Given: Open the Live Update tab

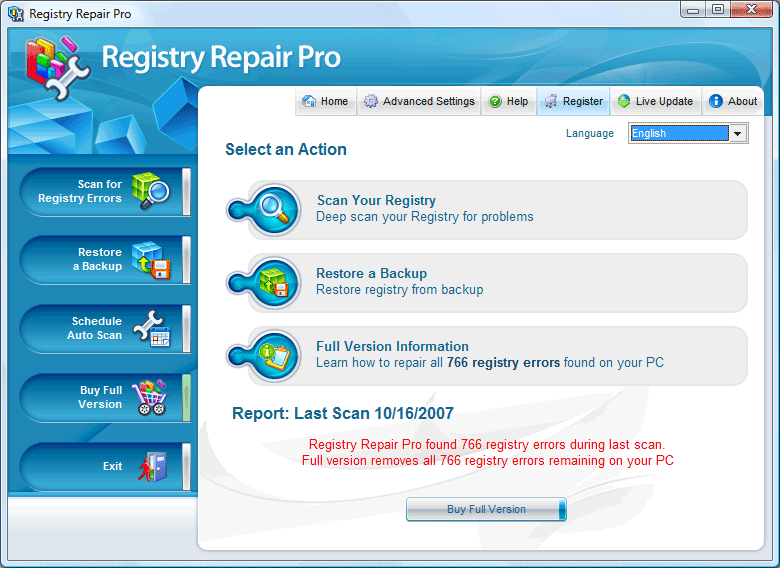Looking at the screenshot, I should (655, 101).
